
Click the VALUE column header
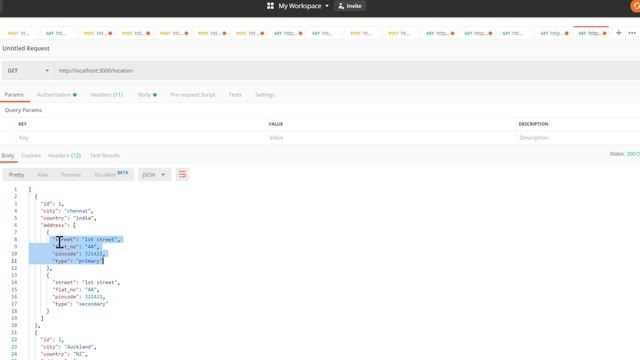[276, 124]
